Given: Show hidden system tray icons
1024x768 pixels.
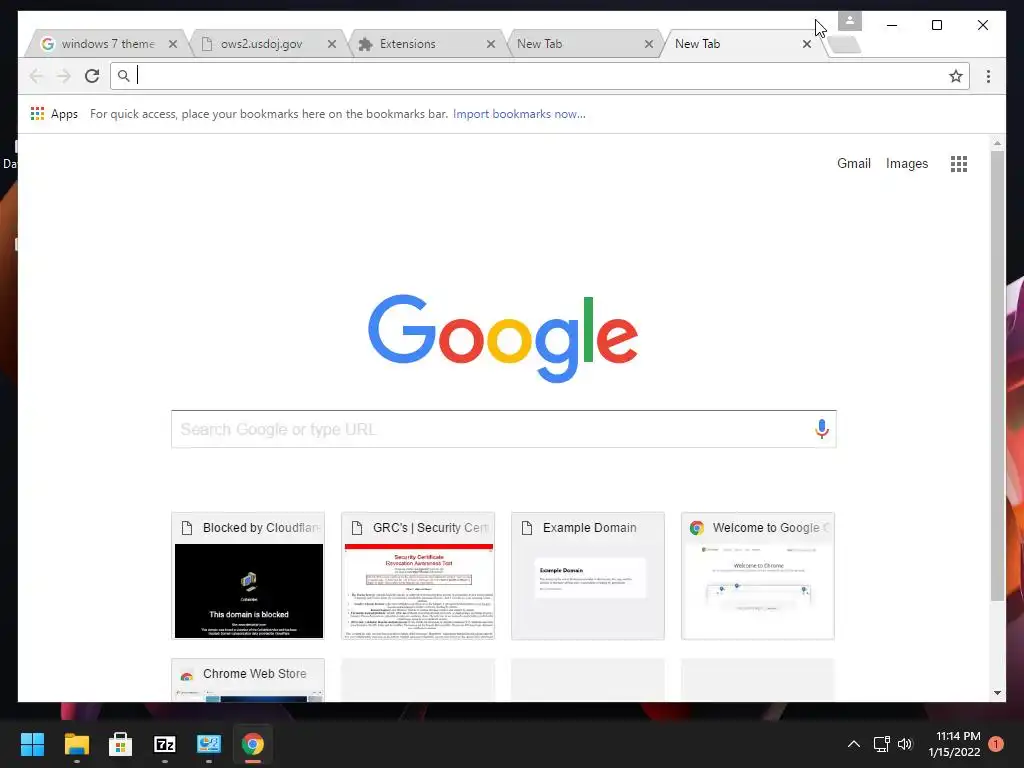Looking at the screenshot, I should 854,744.
